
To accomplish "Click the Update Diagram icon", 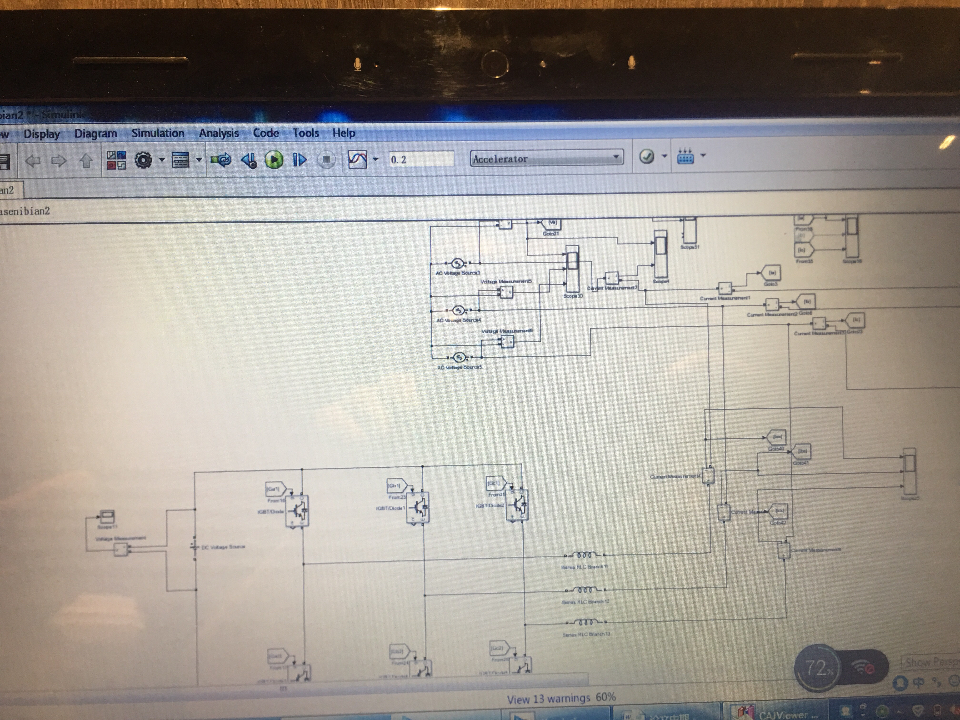I will click(x=220, y=160).
